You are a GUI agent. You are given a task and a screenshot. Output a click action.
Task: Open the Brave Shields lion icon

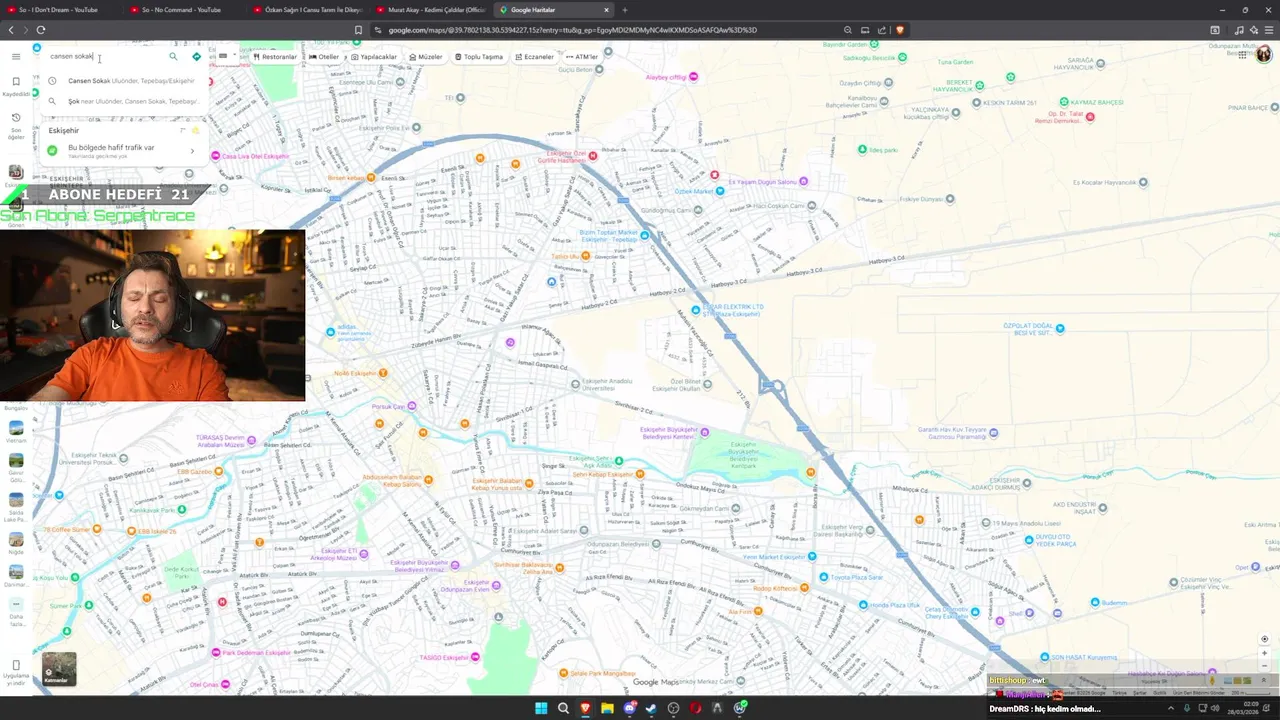coord(900,30)
